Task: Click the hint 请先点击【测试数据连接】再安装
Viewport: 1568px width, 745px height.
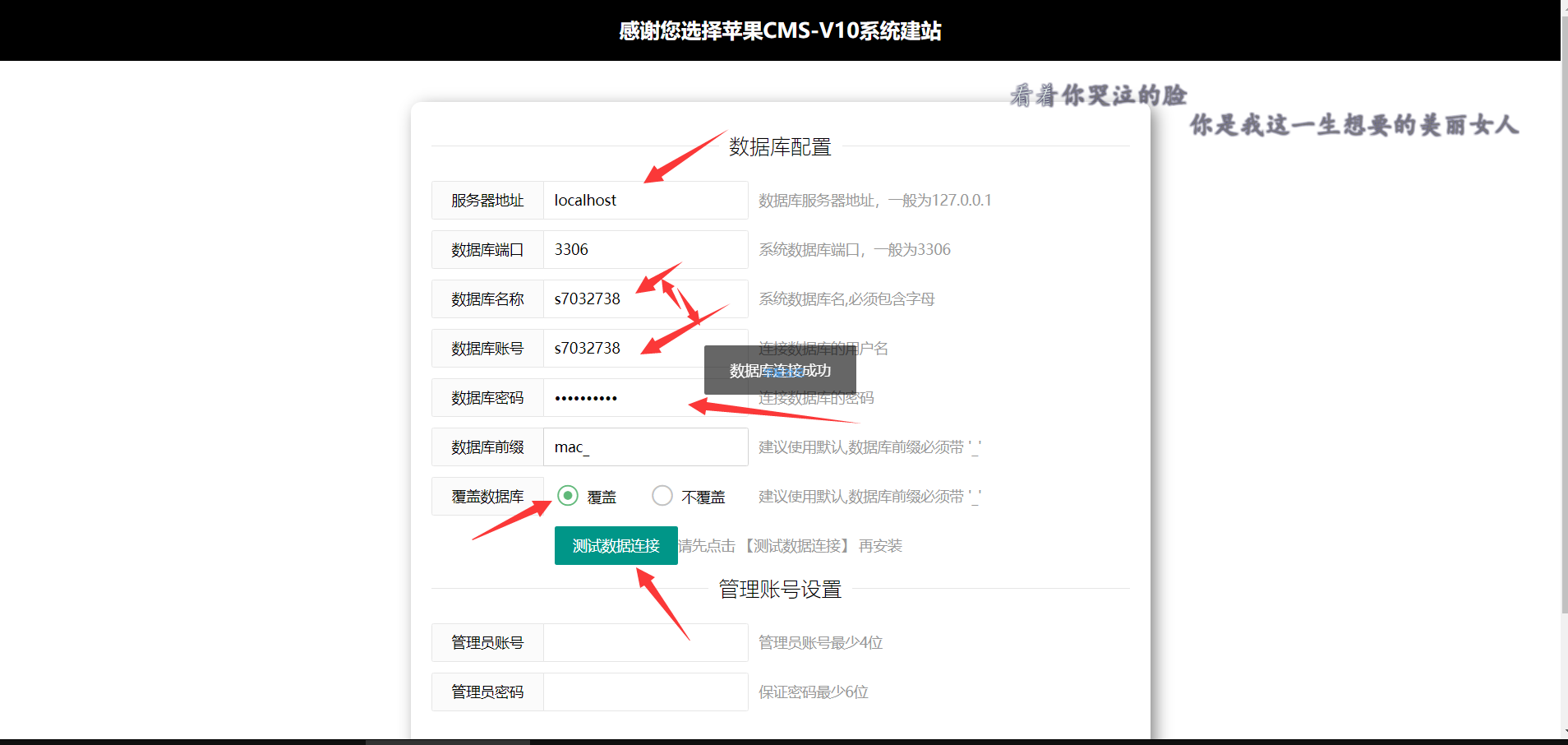Action: [791, 545]
